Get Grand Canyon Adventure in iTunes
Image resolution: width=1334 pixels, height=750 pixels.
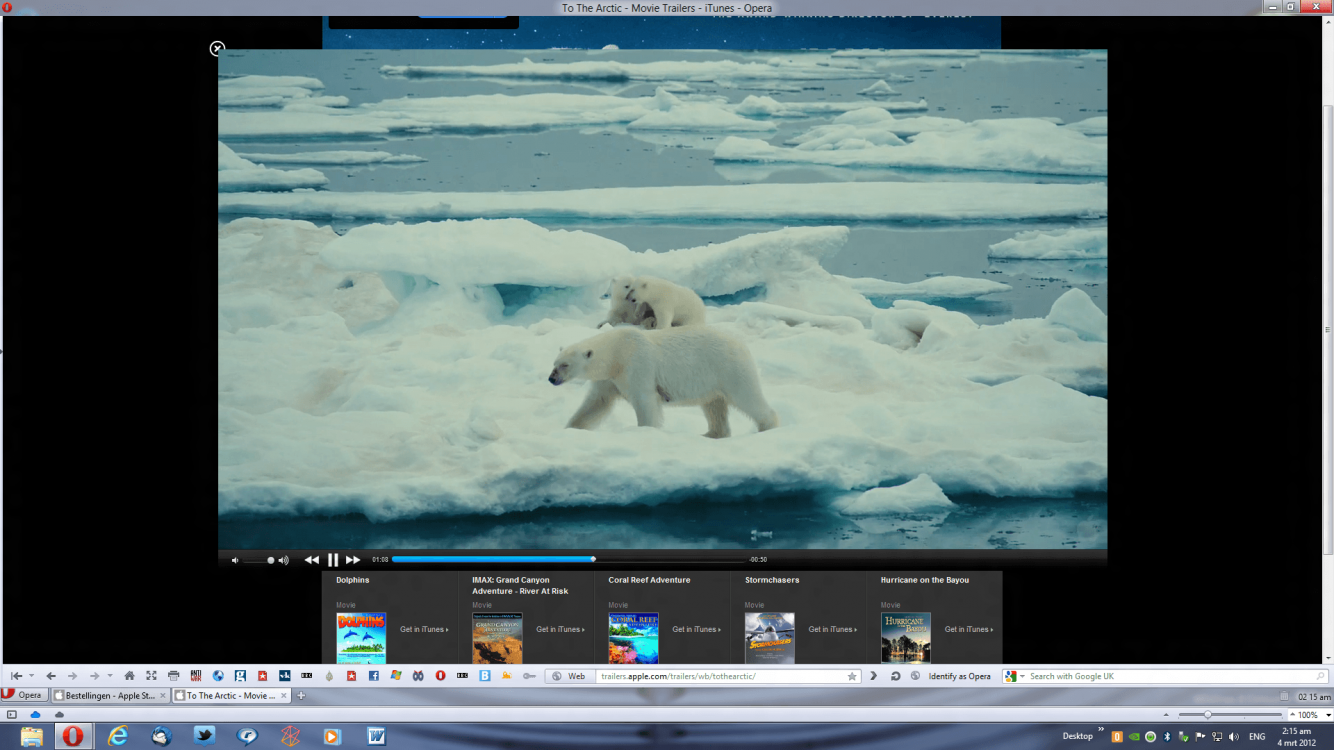point(560,629)
